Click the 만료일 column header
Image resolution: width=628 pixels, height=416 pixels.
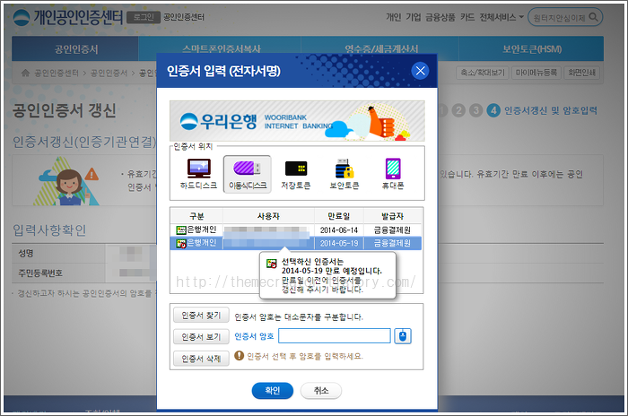pos(339,216)
